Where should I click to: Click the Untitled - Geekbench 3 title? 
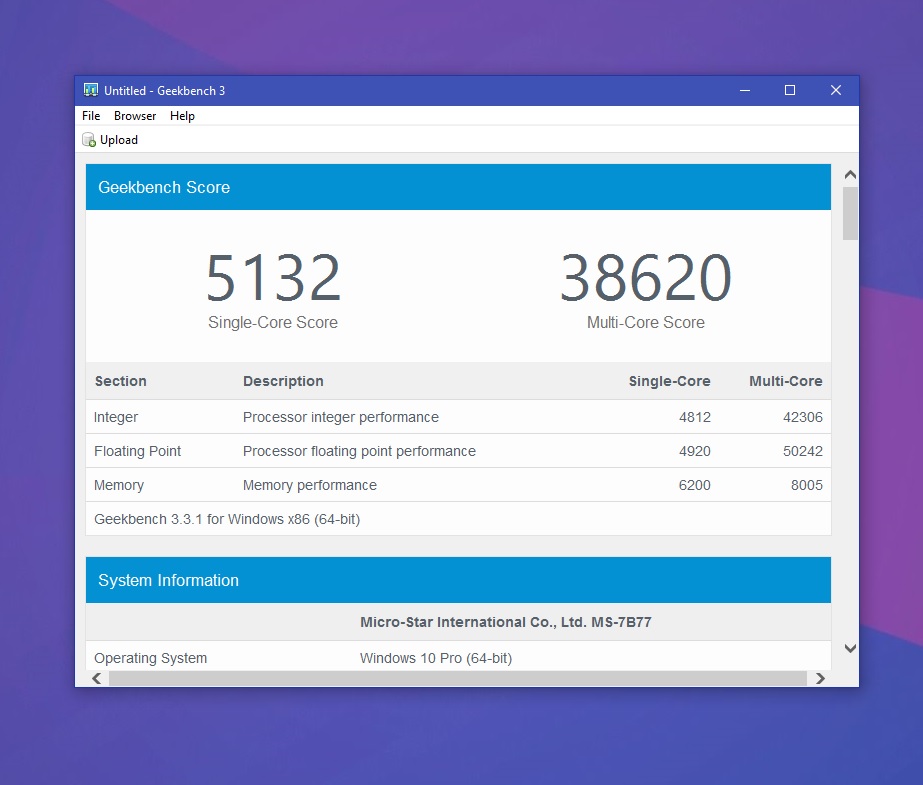pos(164,91)
